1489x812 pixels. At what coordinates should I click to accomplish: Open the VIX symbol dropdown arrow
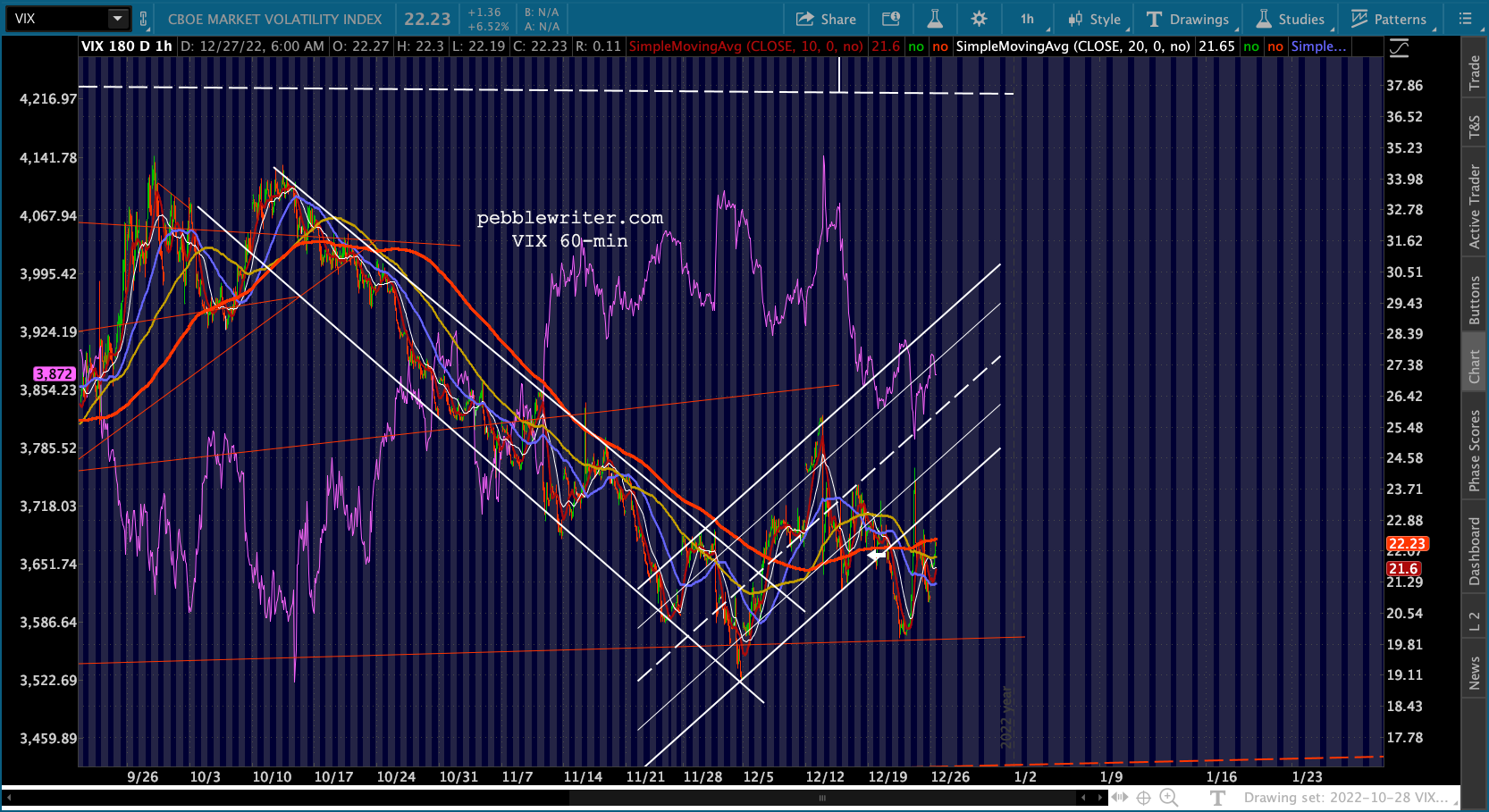point(118,18)
